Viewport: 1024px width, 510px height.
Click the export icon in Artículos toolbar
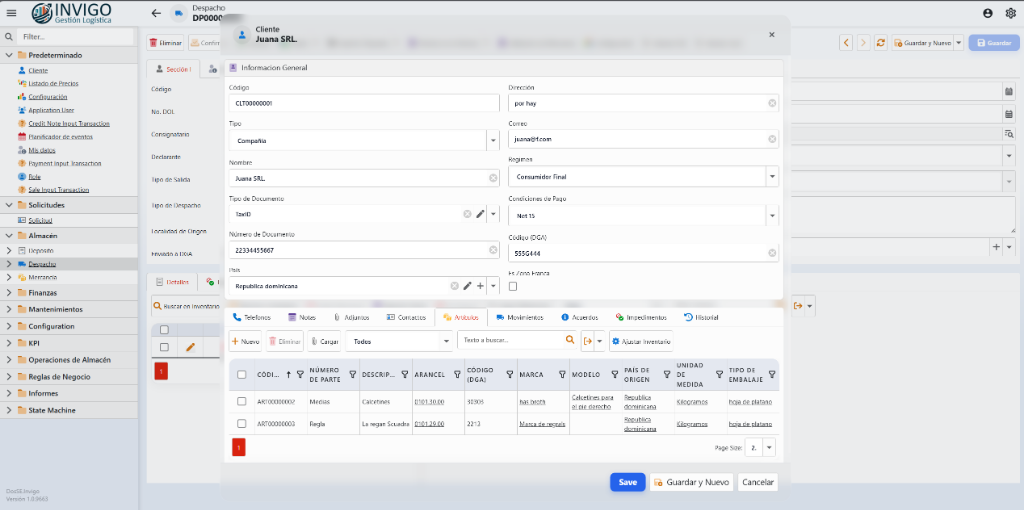coord(587,341)
